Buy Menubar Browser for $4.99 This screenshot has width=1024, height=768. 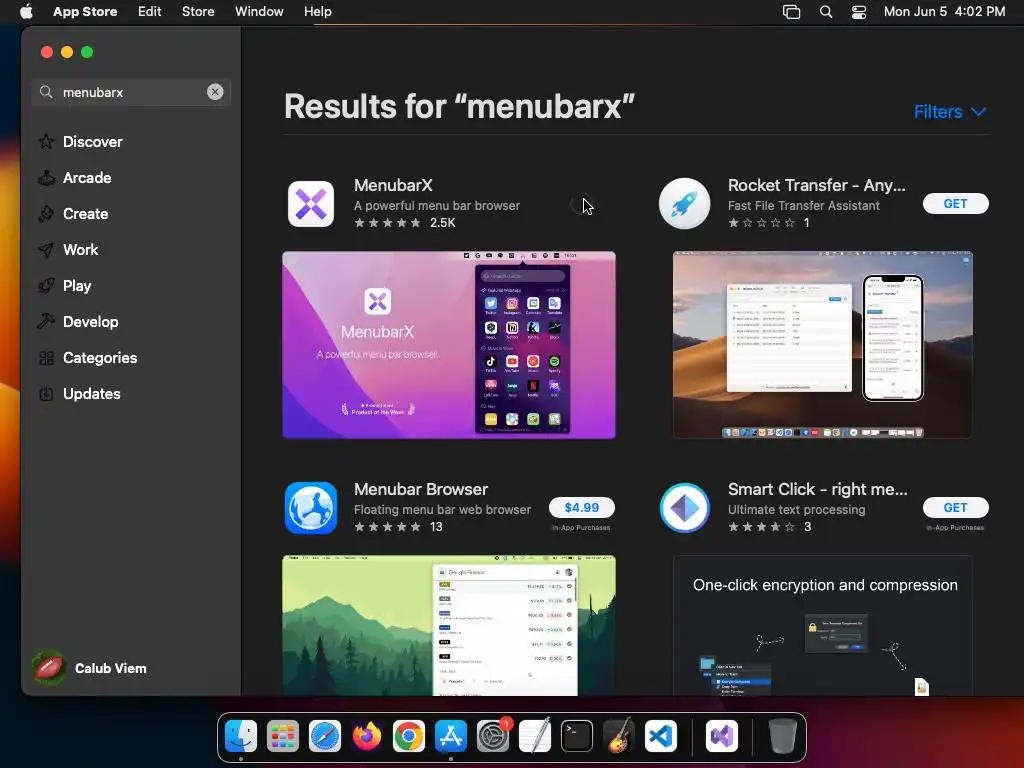tap(581, 507)
